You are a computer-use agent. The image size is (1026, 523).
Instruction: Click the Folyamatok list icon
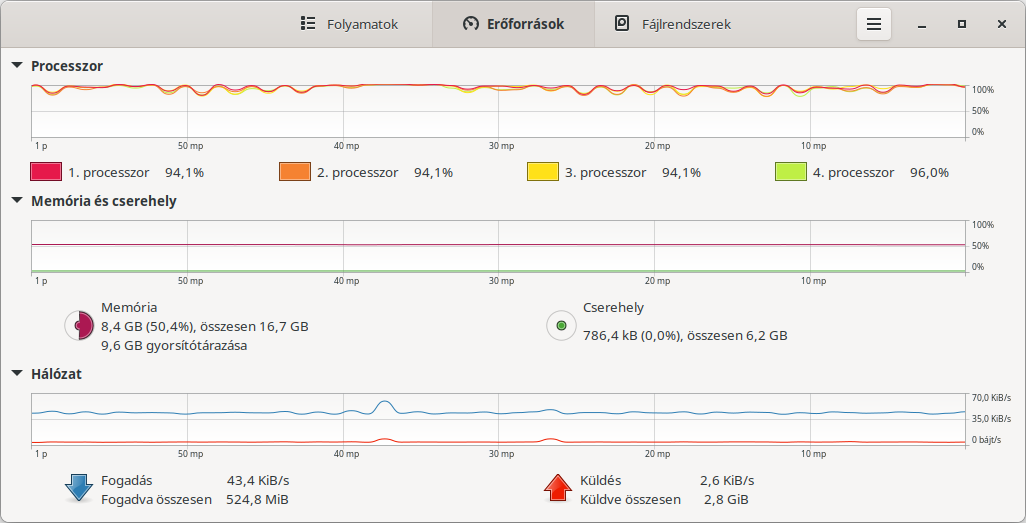point(308,24)
